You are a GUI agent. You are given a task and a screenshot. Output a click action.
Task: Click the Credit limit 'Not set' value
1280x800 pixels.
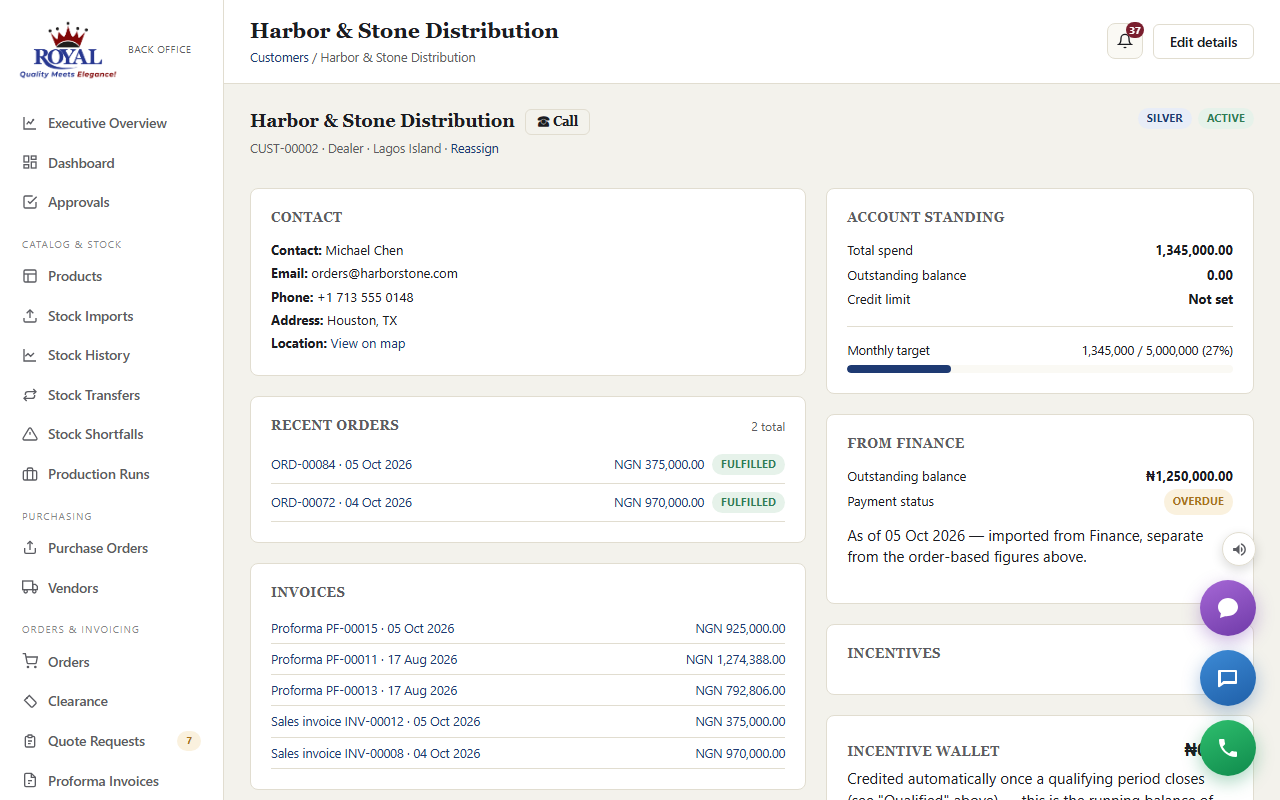[x=1210, y=300]
